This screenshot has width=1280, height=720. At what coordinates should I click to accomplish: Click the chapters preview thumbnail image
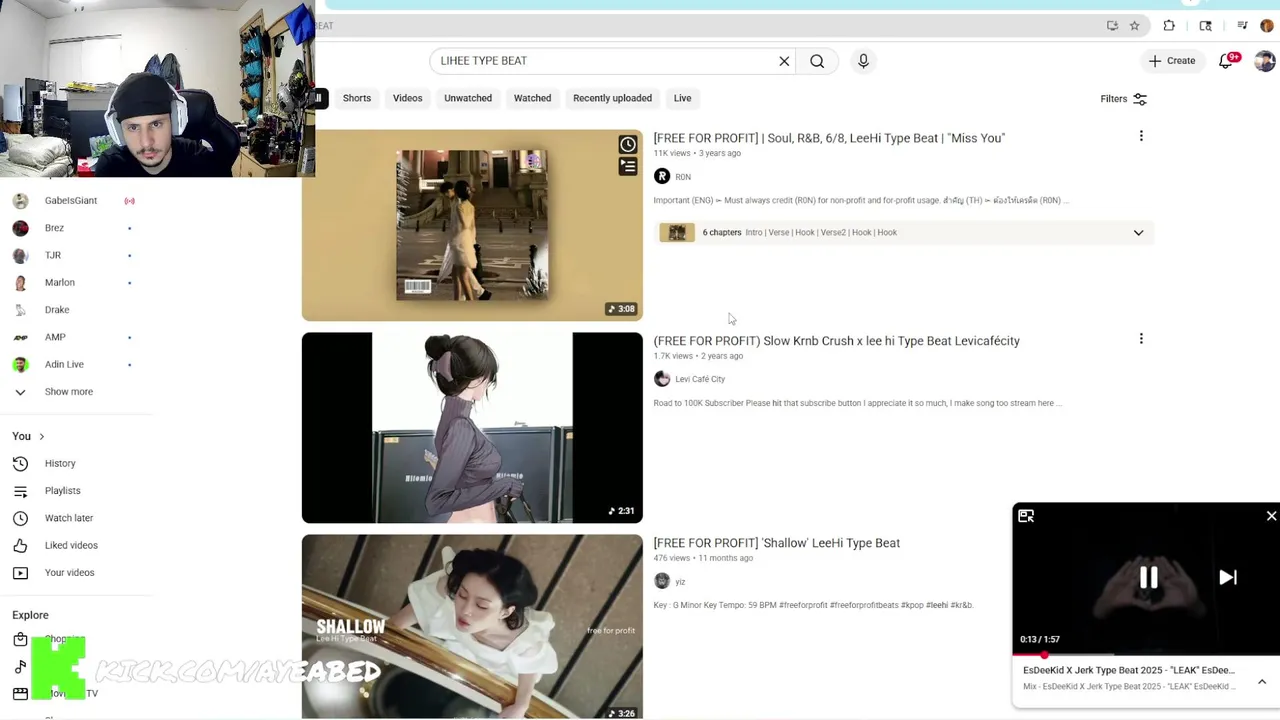pyautogui.click(x=677, y=233)
